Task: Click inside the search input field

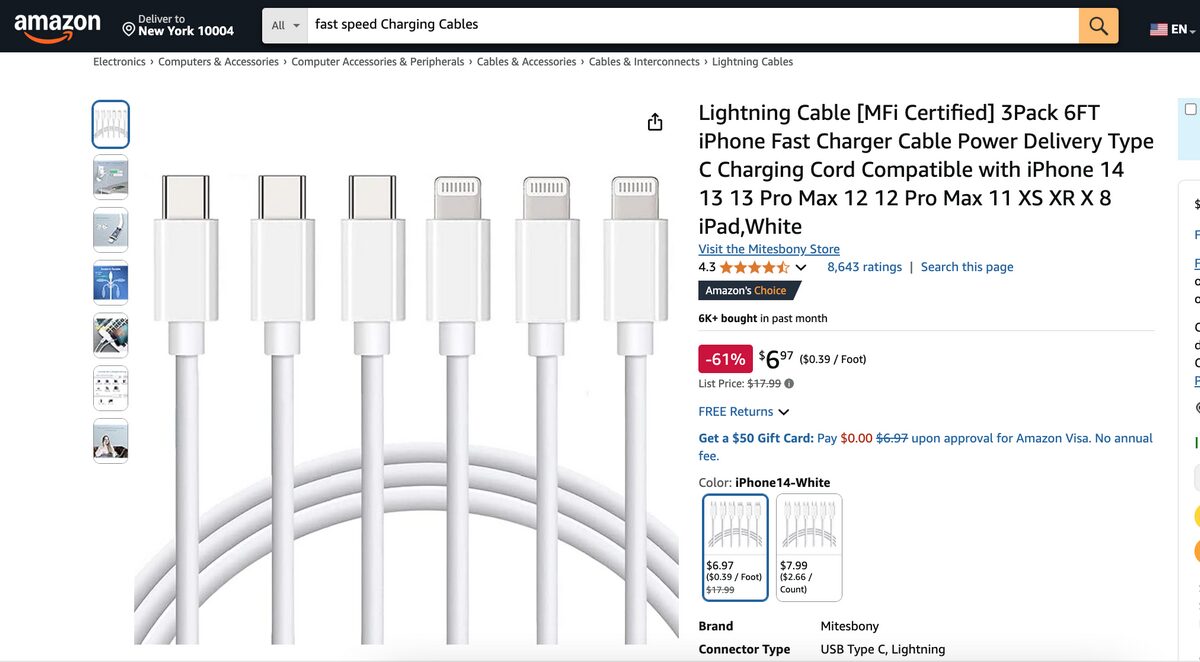Action: pos(600,24)
